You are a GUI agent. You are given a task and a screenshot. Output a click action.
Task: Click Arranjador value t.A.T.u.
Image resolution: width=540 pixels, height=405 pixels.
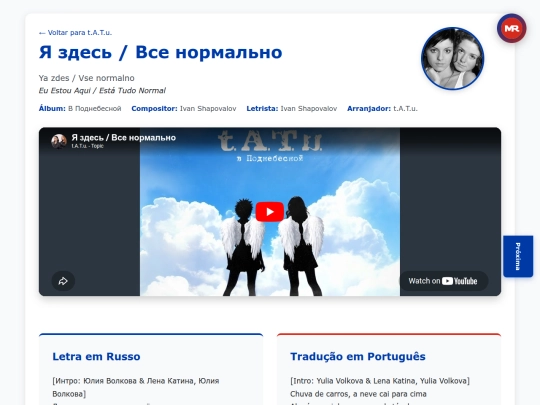(405, 108)
